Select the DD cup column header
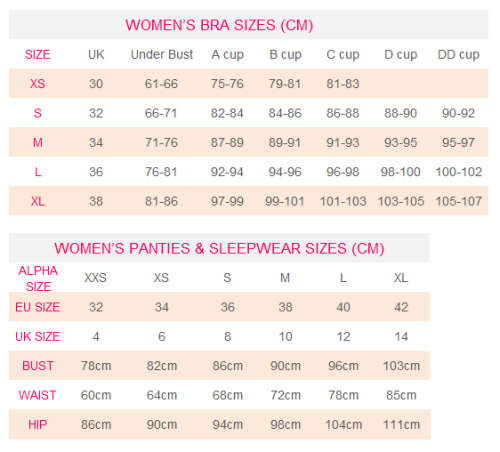This screenshot has height=452, width=500. 459,55
